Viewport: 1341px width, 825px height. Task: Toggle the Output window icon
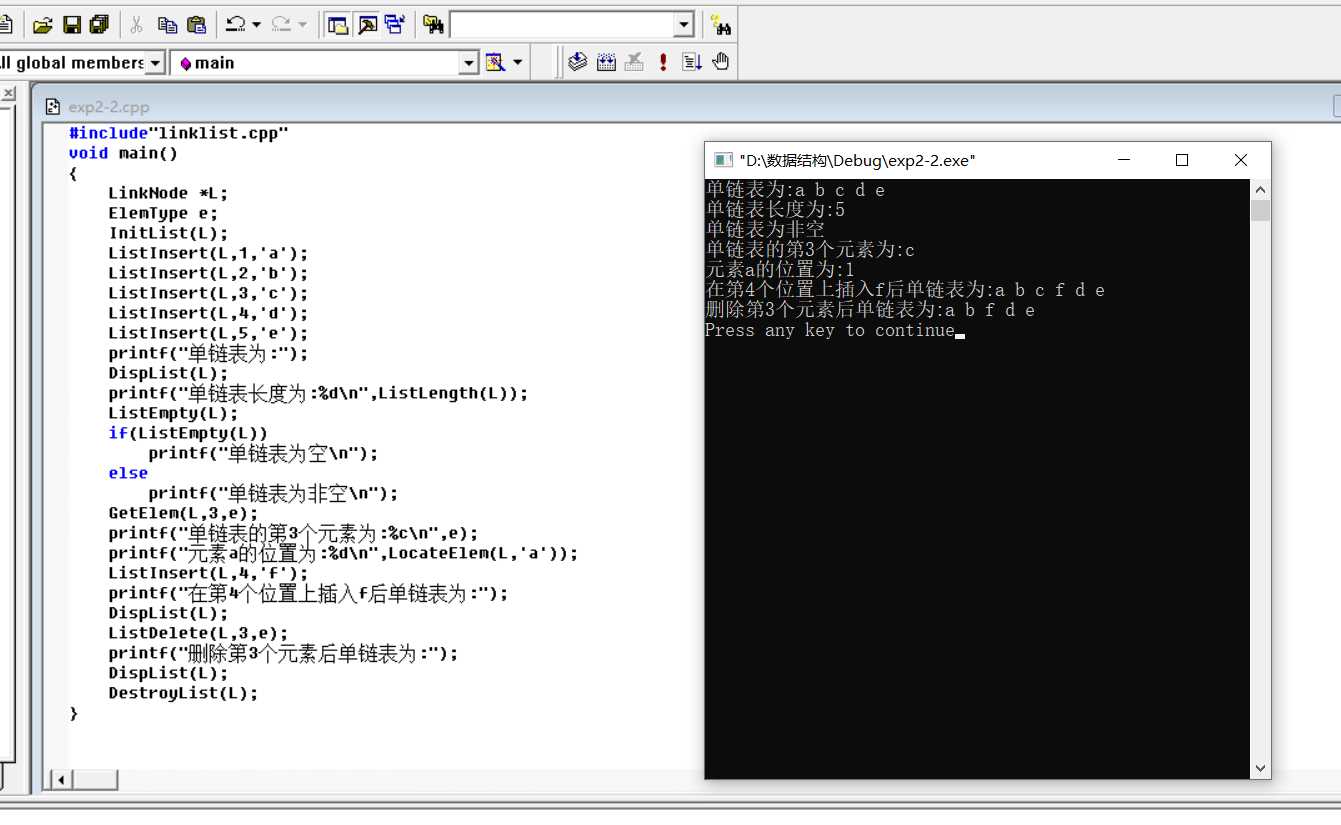[368, 25]
